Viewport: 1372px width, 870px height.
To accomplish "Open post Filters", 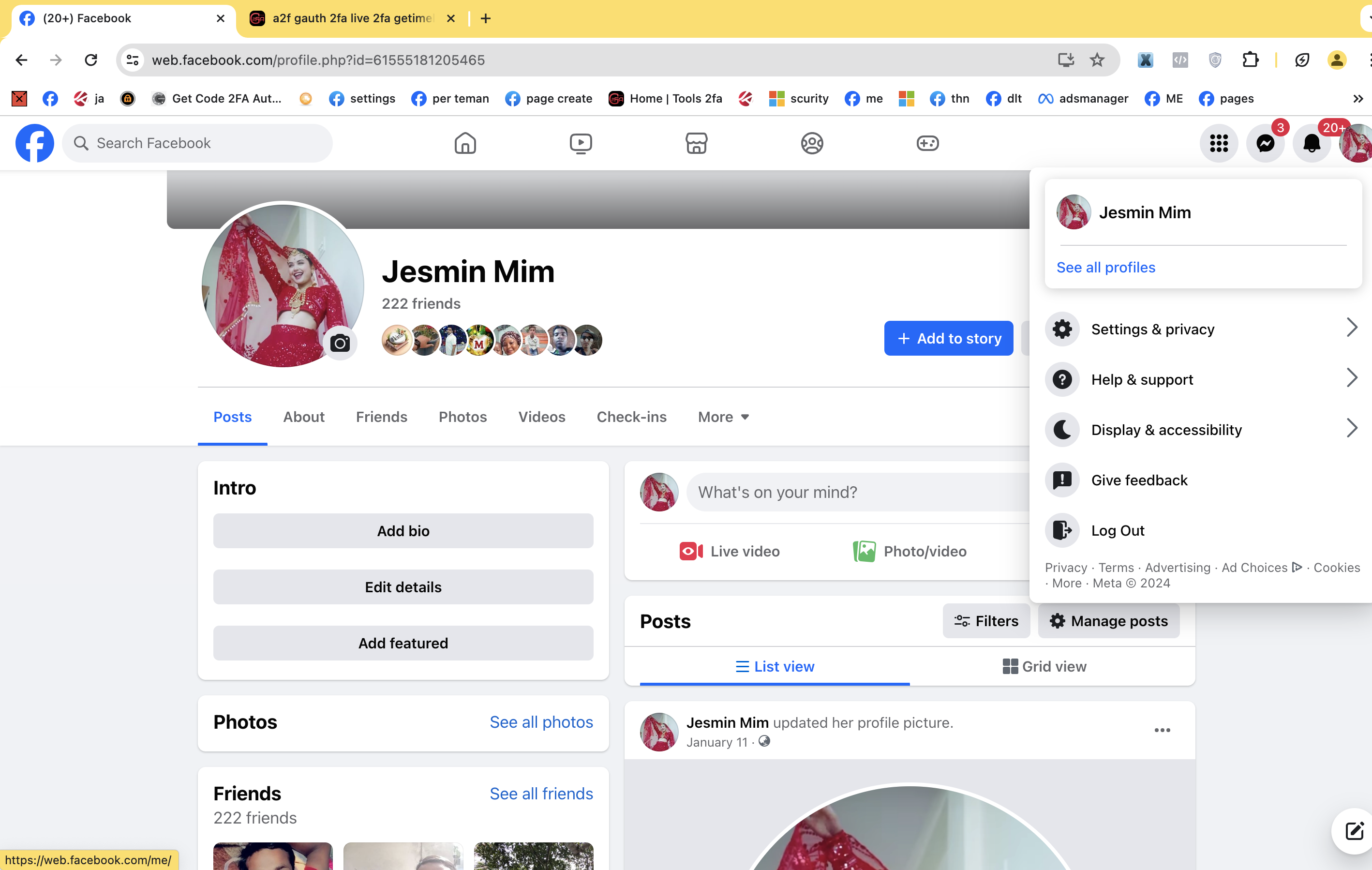I will (x=985, y=620).
